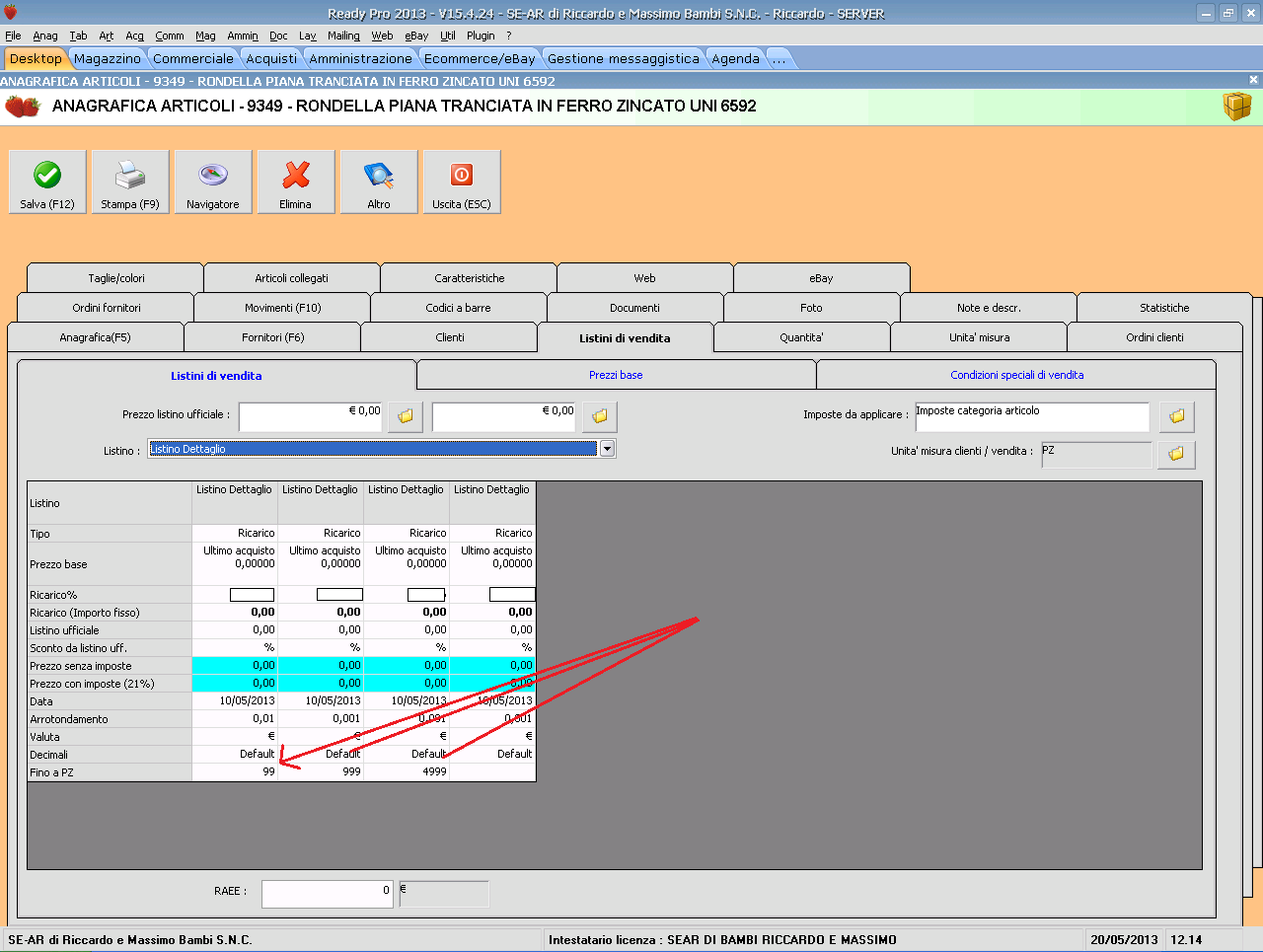Open the Ecommerce/eBay module tab
The height and width of the screenshot is (952, 1263).
(480, 59)
